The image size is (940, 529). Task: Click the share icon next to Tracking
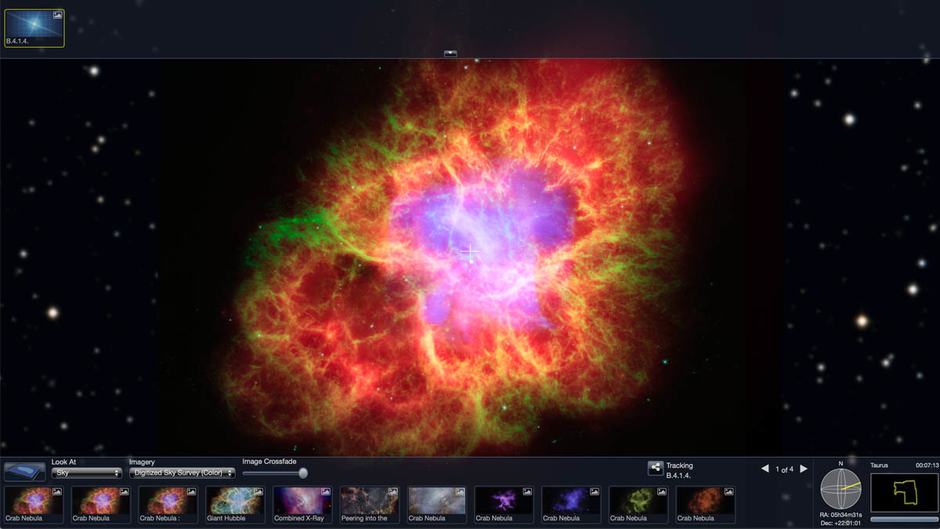(655, 468)
